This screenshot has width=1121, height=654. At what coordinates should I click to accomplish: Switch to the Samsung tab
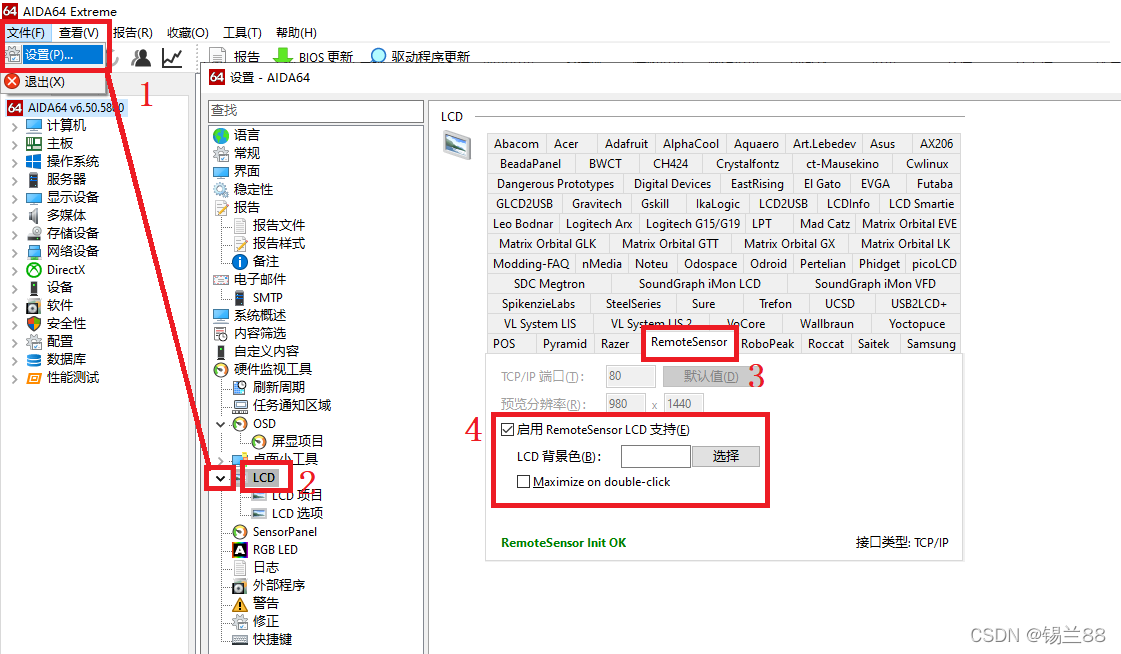(931, 344)
